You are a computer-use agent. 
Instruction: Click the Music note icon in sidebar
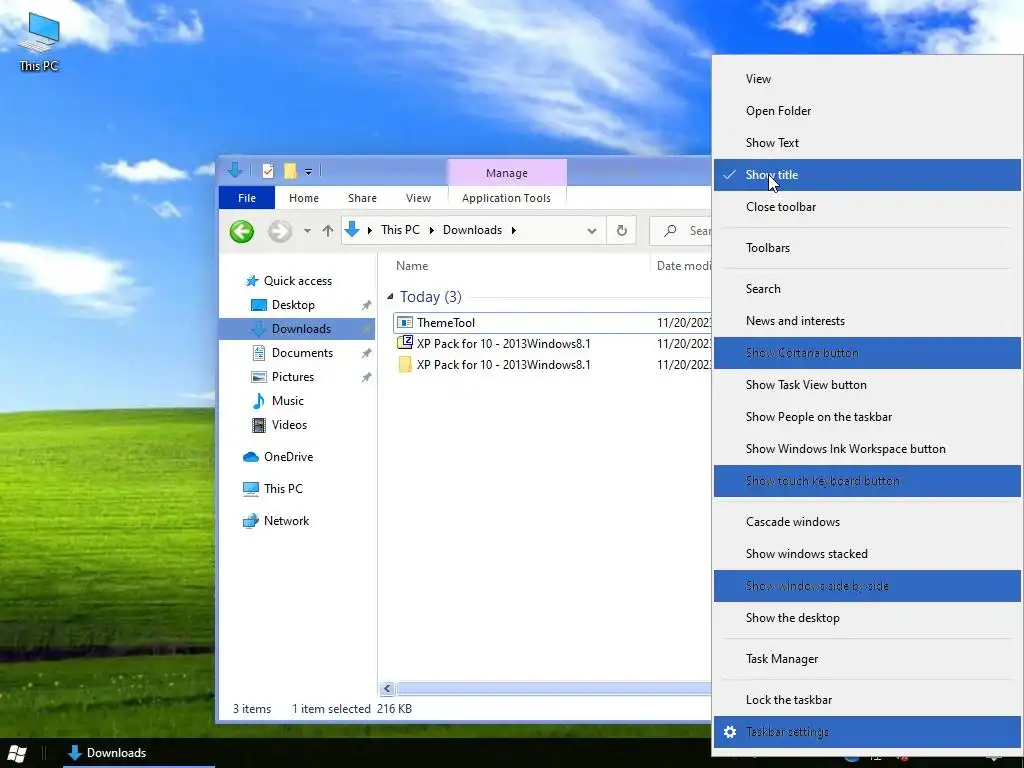[x=259, y=400]
